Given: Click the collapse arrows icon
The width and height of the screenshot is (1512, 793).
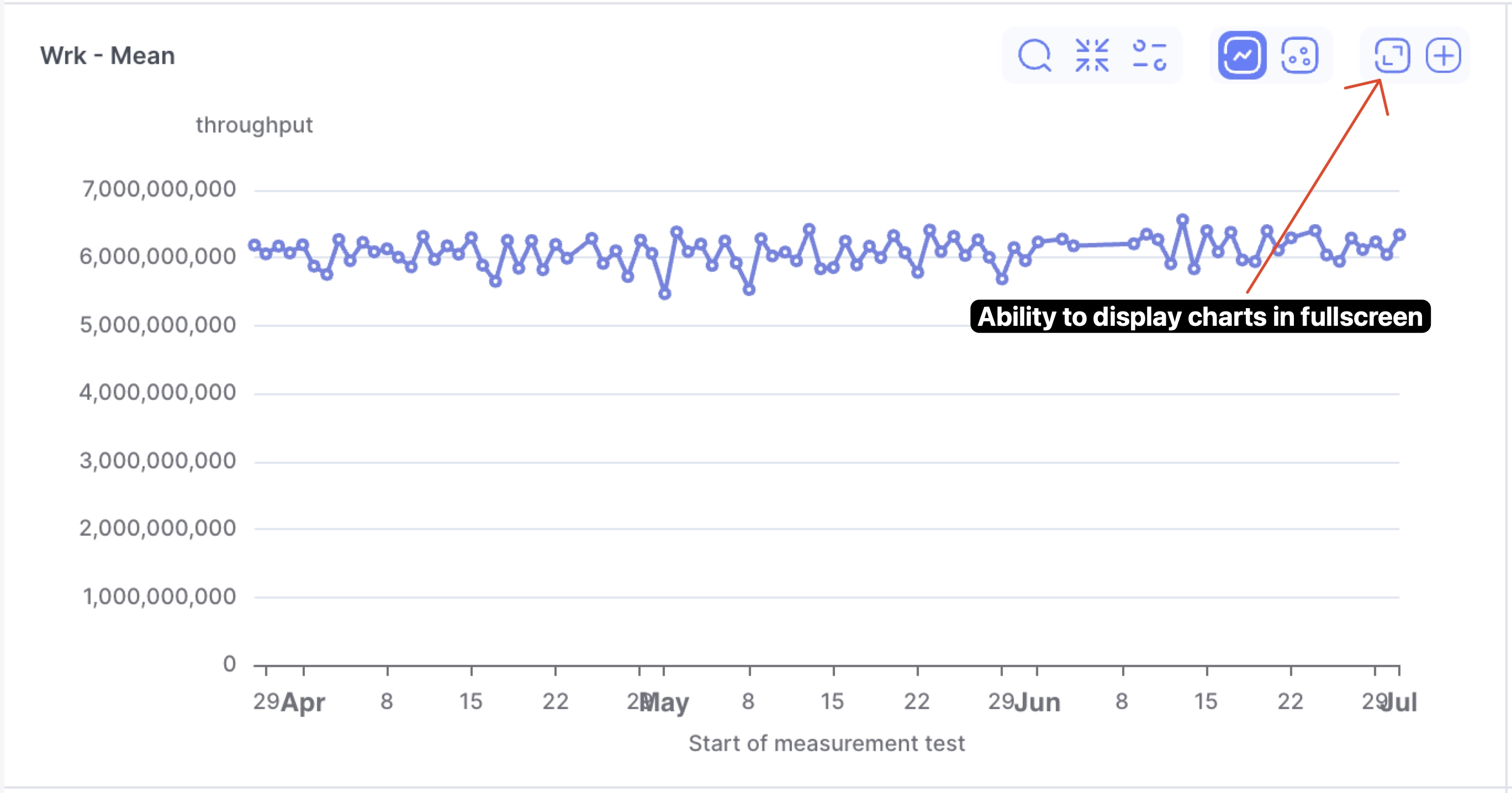Looking at the screenshot, I should [x=1093, y=55].
